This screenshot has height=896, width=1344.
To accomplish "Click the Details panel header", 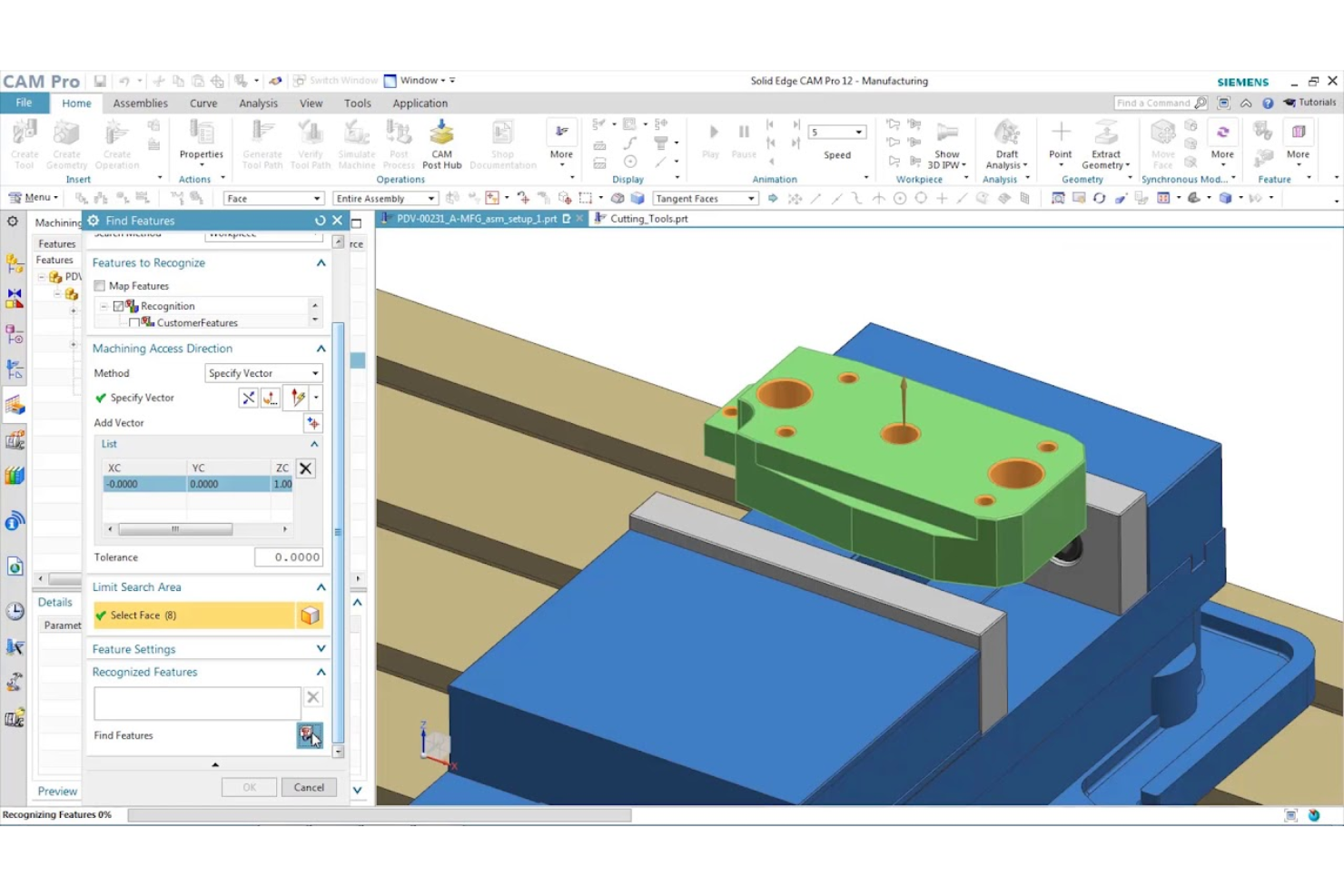I will pyautogui.click(x=55, y=603).
